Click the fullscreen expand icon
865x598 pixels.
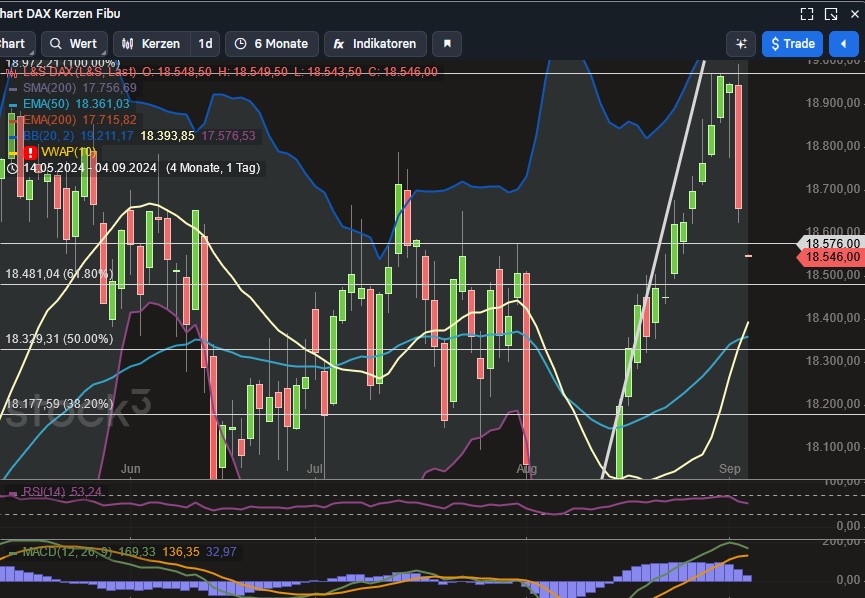pos(807,13)
